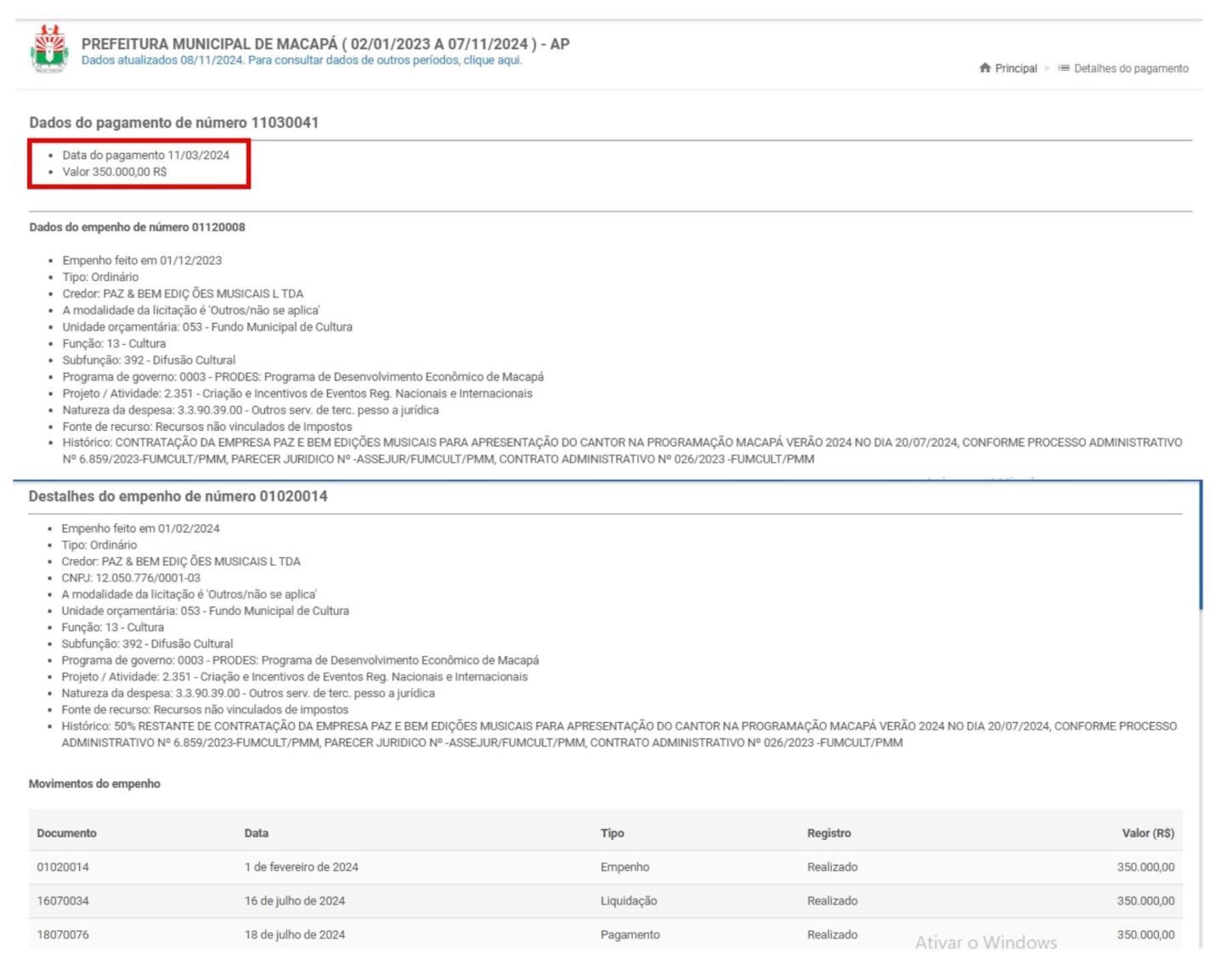This screenshot has height=965, width=1232.
Task: Click the 'Movimentos do empenho' heading
Action: [x=94, y=784]
